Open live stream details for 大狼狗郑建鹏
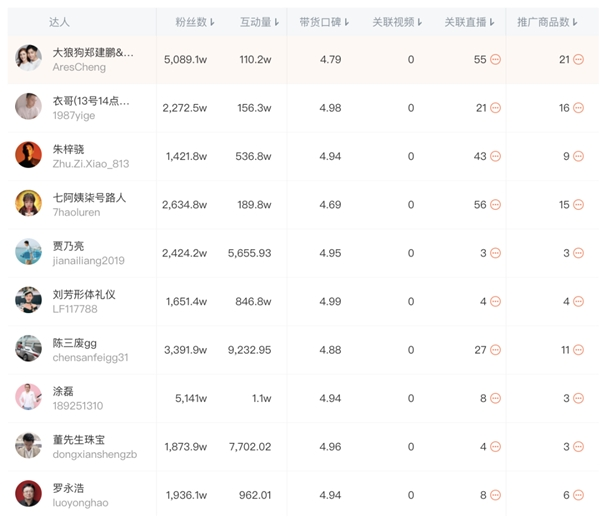The image size is (600, 517). coord(495,60)
